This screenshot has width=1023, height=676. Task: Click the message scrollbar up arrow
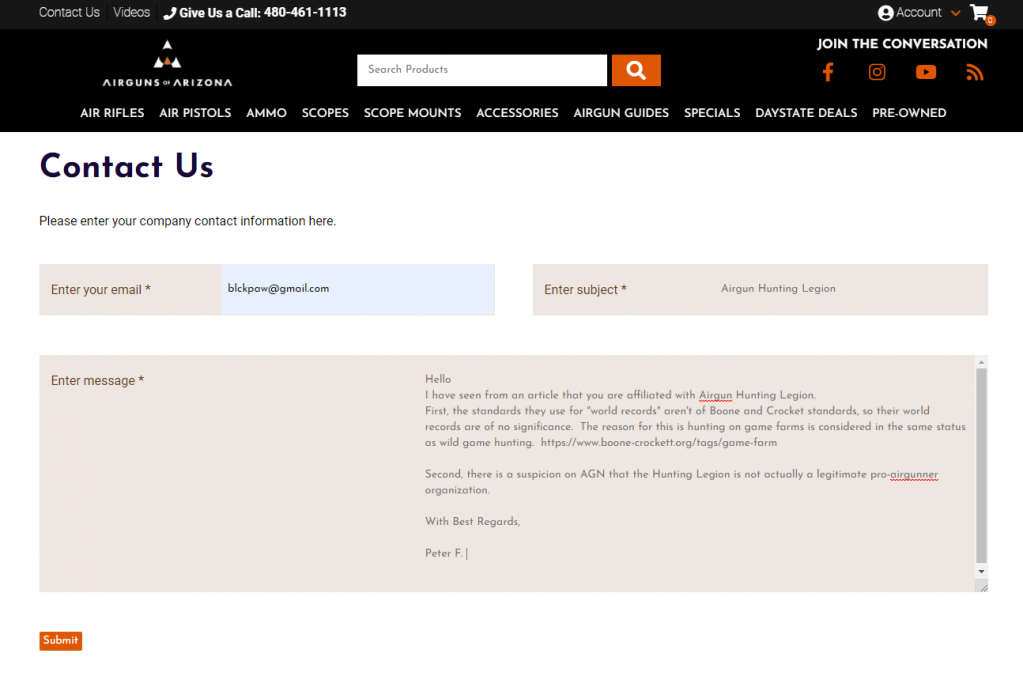[981, 361]
